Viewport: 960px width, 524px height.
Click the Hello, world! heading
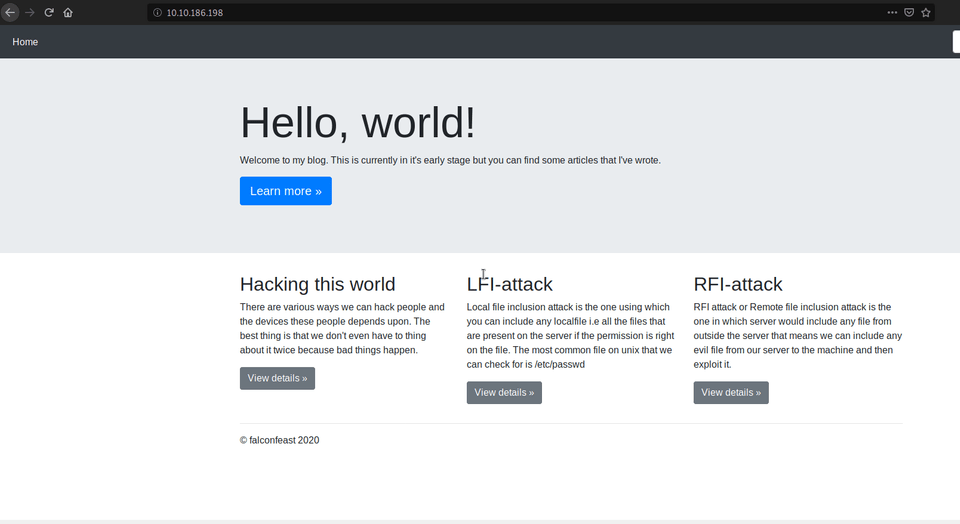click(x=357, y=122)
